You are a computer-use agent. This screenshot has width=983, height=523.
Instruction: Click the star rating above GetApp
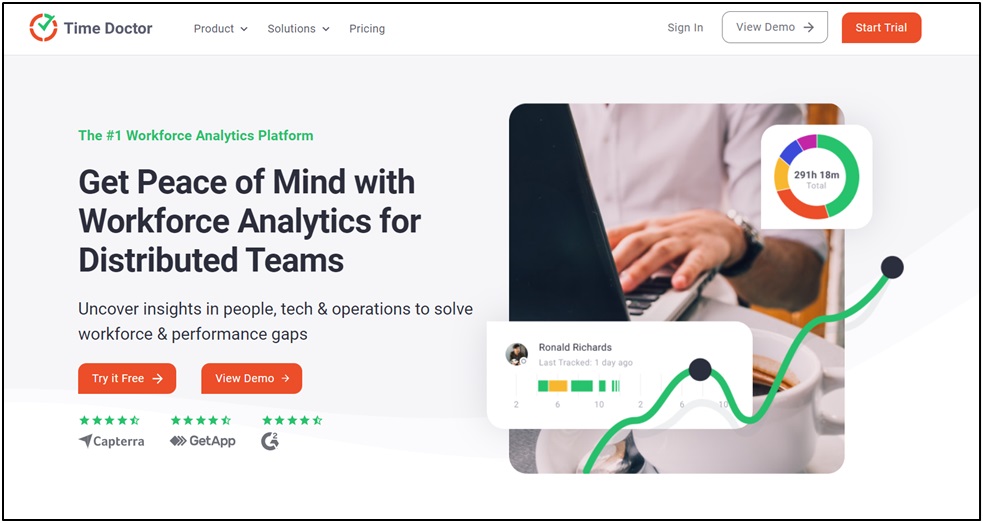point(201,420)
